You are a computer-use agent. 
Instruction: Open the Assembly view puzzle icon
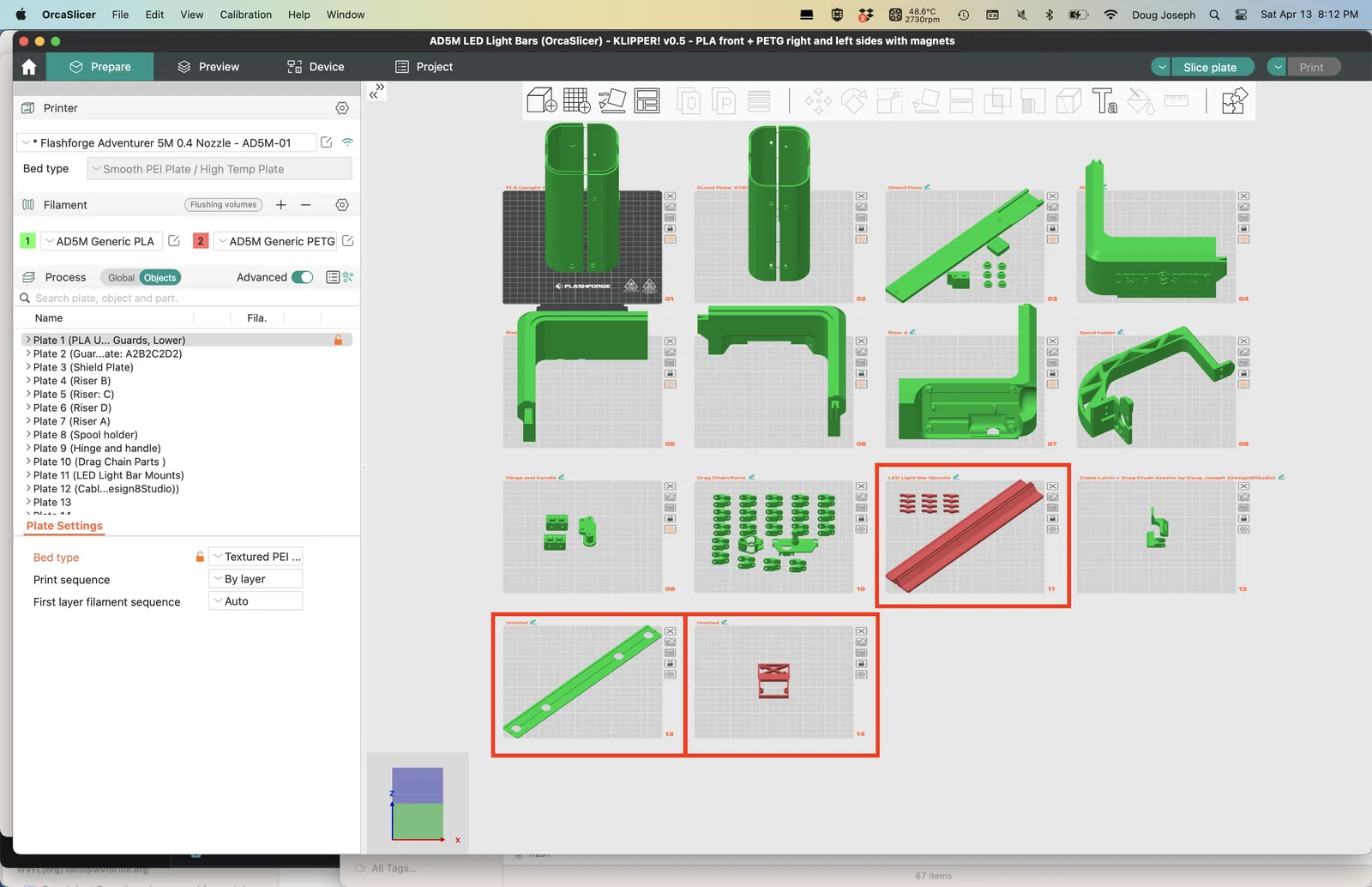[1234, 100]
